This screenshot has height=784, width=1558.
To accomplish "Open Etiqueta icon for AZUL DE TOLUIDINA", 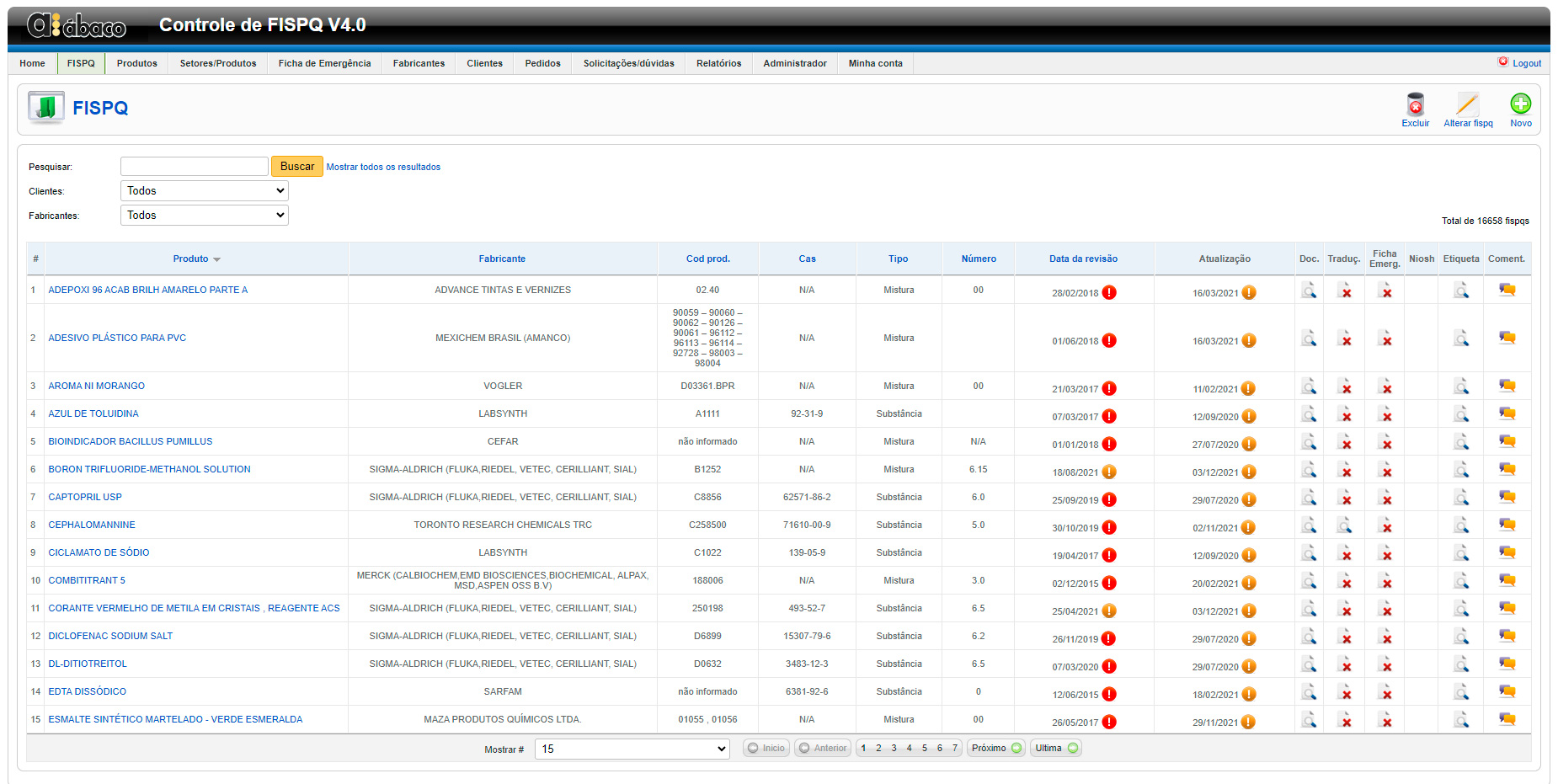I will (x=1461, y=414).
